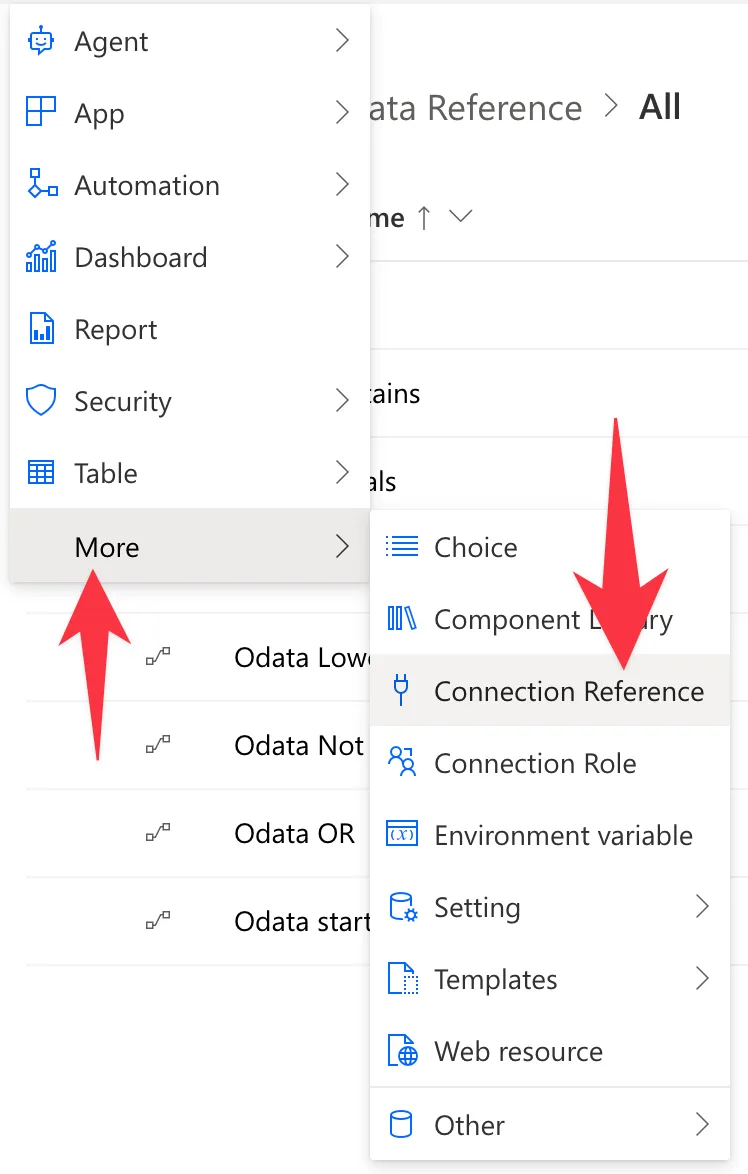Click the Dashboard chart icon

41,257
